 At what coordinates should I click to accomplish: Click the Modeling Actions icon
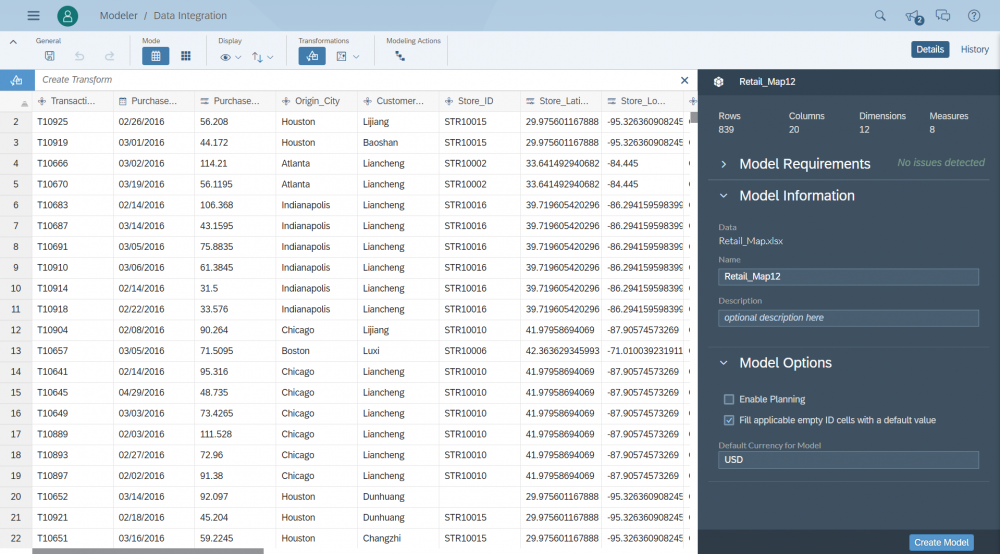click(x=400, y=57)
